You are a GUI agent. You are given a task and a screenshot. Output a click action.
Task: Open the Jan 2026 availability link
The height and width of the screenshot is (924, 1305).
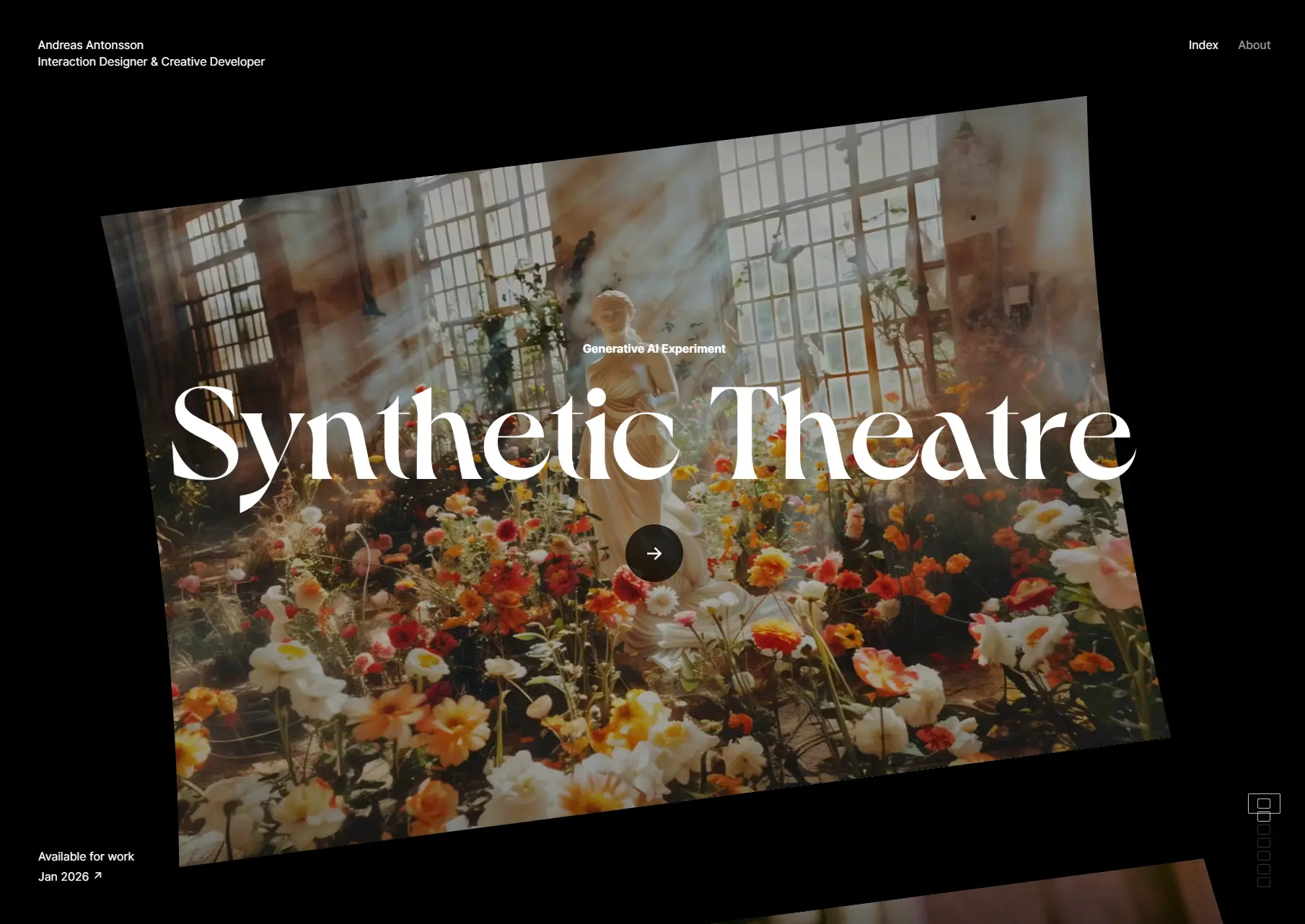click(x=63, y=876)
